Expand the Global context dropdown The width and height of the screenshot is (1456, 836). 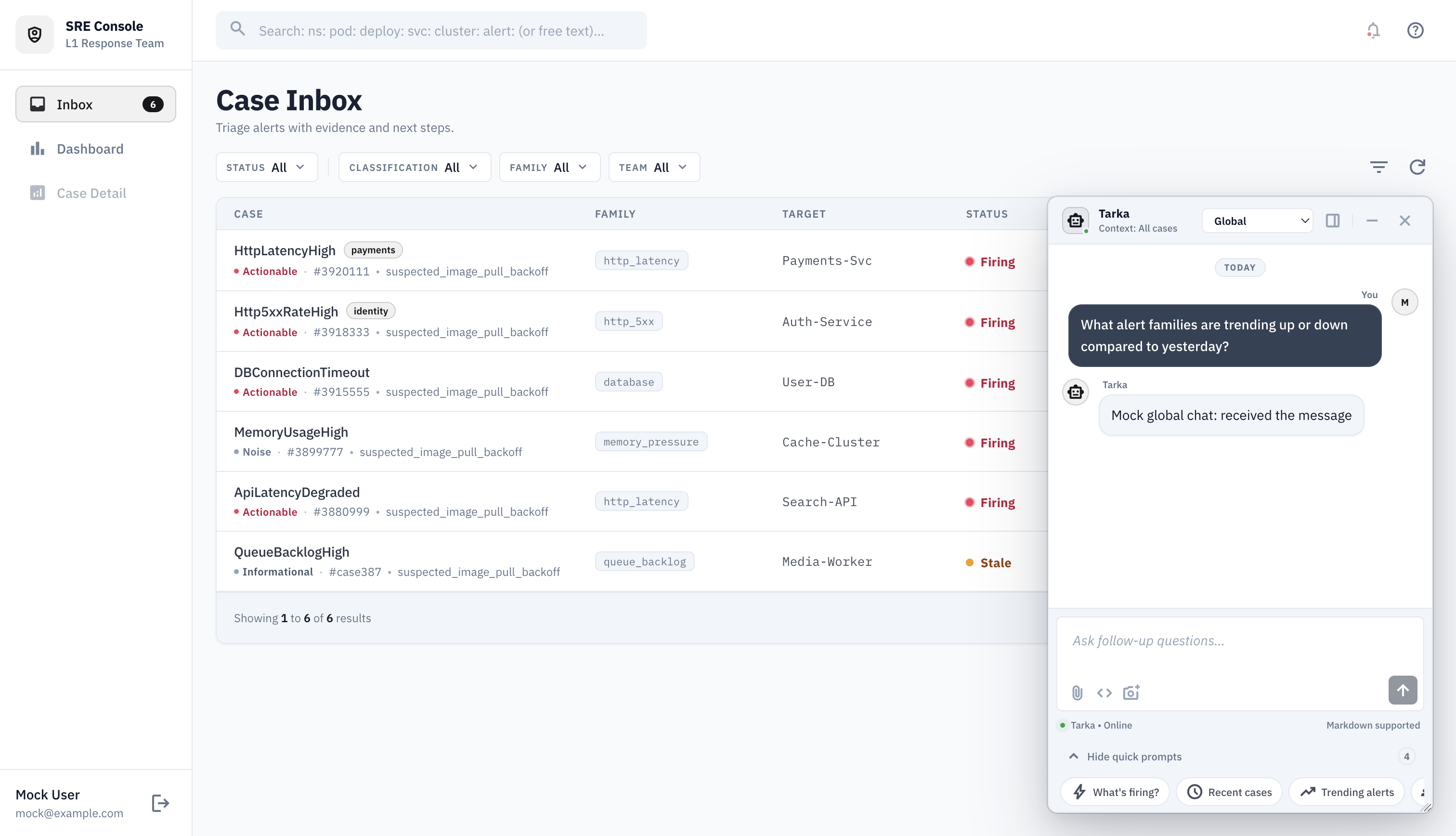tap(1257, 221)
